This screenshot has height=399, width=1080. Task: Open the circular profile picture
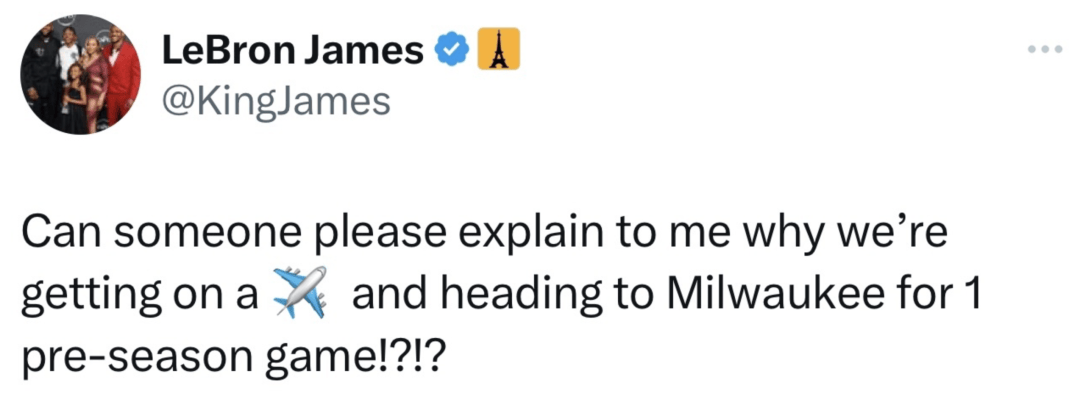81,74
